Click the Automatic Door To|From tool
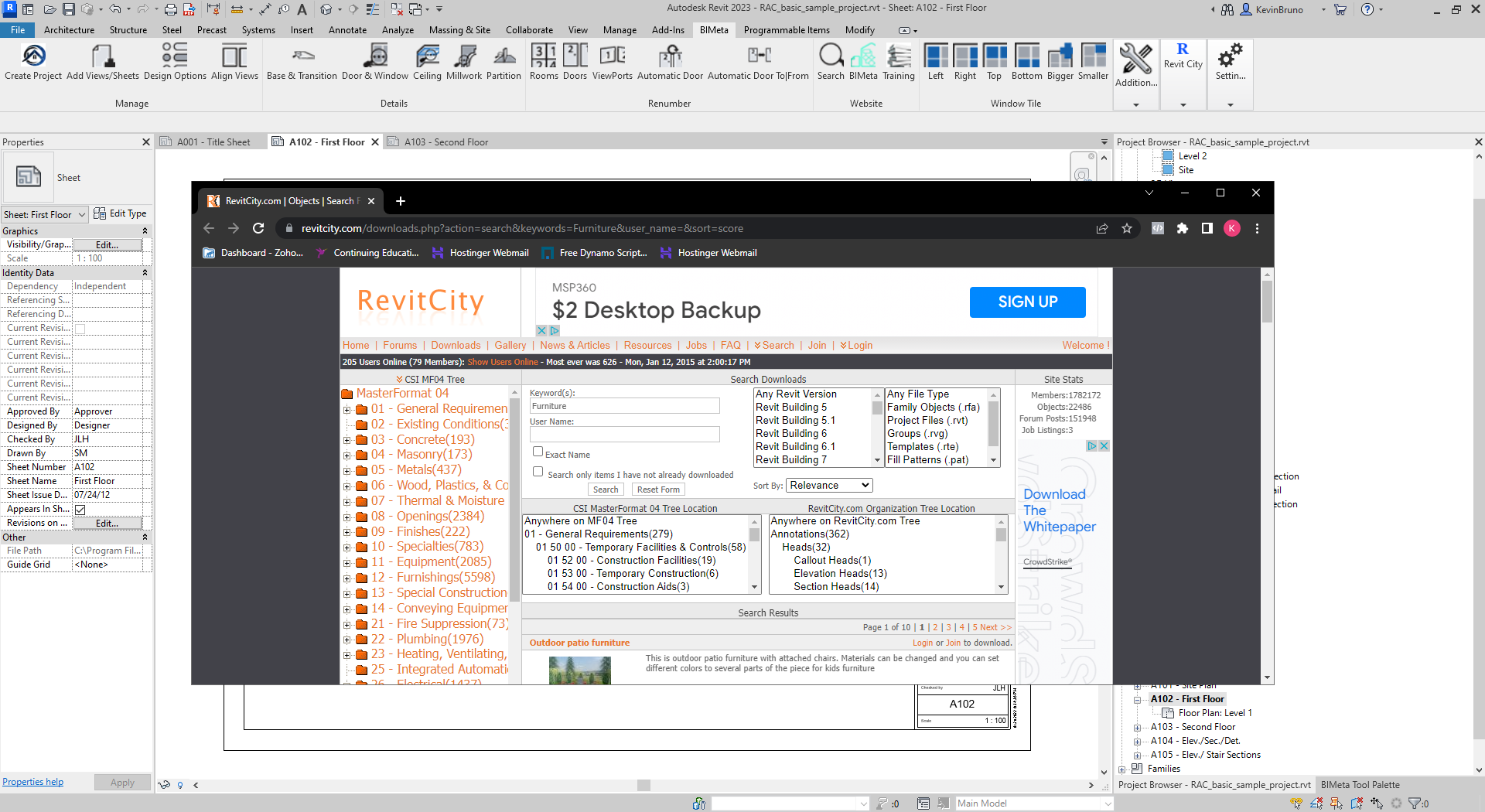The width and height of the screenshot is (1485, 812). (x=758, y=62)
